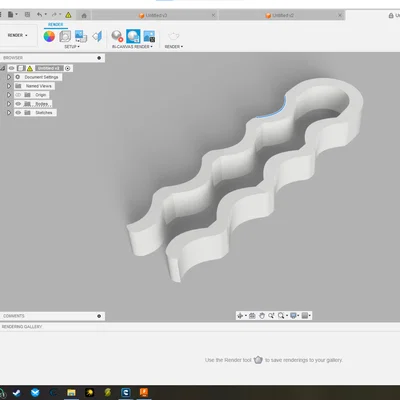
Task: Select the Pan hand tool in navigation bar
Action: tap(262, 315)
